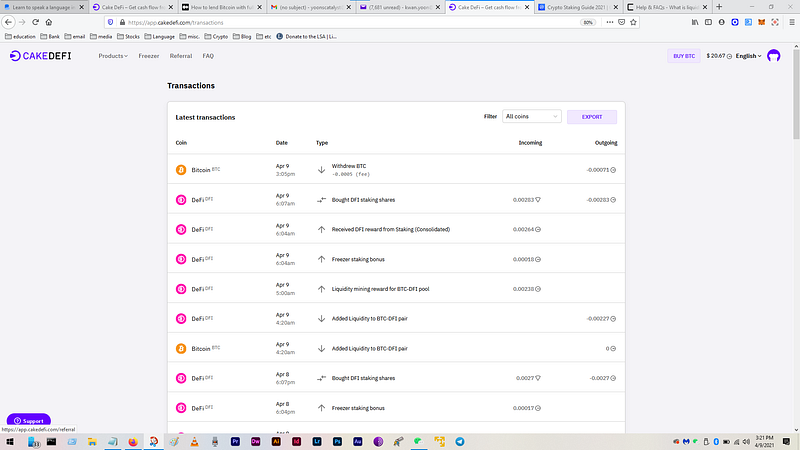Open the Bank bookmarks folder
The width and height of the screenshot is (800, 450).
point(50,37)
